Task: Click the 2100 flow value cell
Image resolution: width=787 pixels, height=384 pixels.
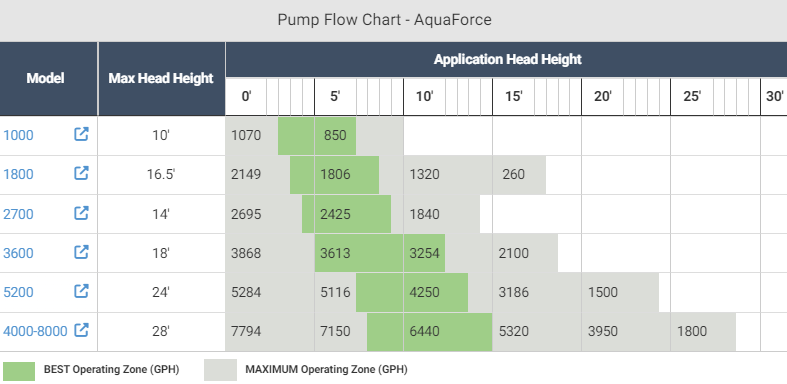Action: (513, 253)
